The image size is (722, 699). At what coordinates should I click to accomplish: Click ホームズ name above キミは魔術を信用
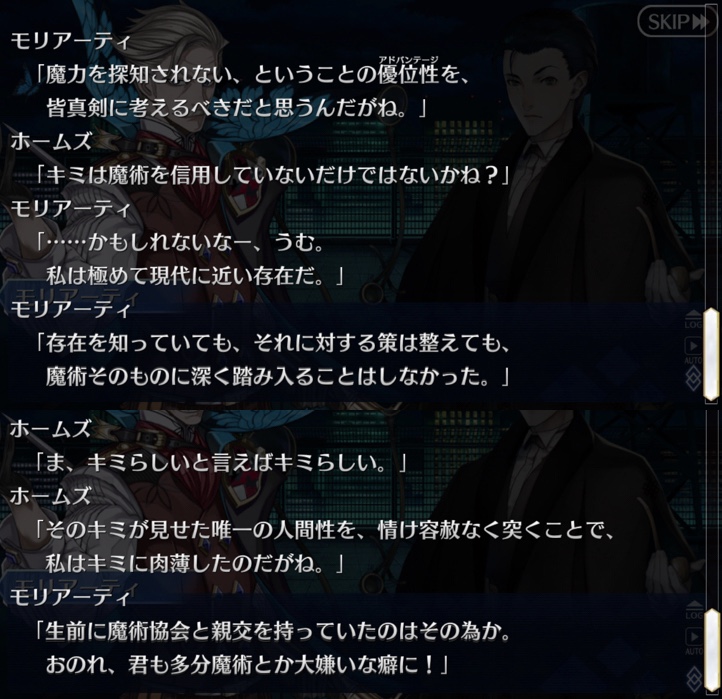click(x=51, y=141)
